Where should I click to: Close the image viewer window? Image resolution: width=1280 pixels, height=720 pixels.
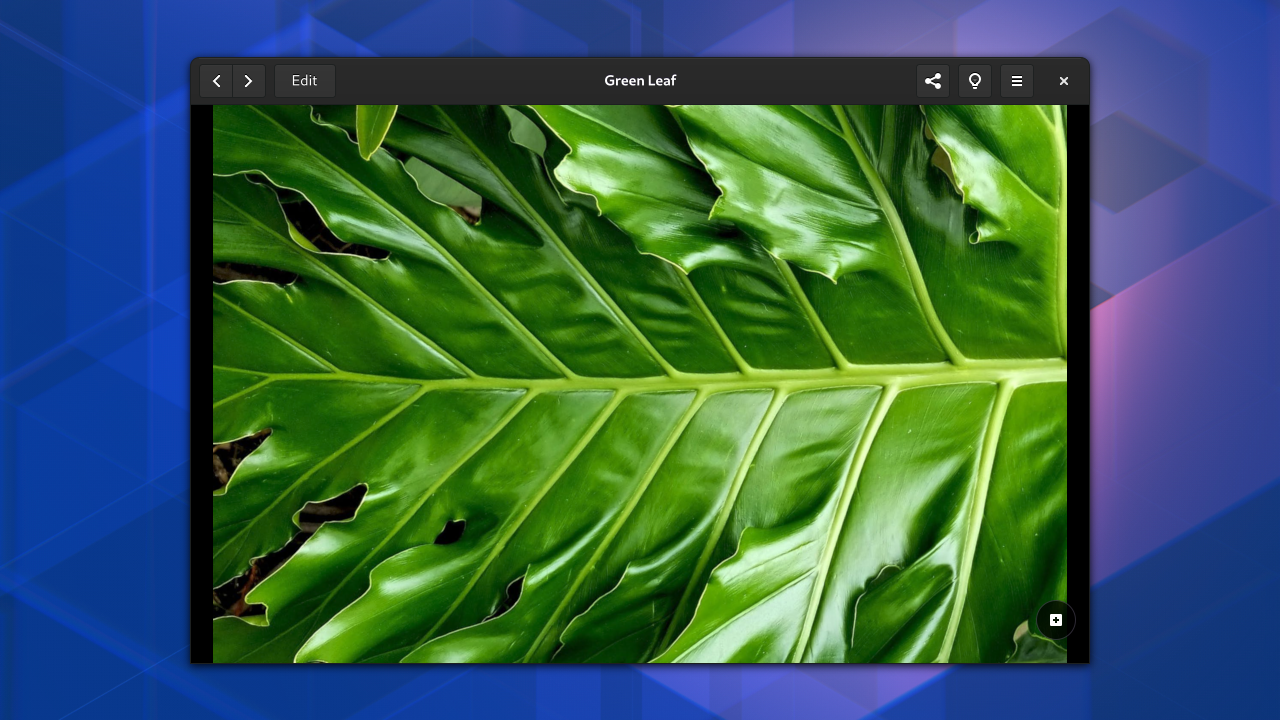coord(1064,81)
